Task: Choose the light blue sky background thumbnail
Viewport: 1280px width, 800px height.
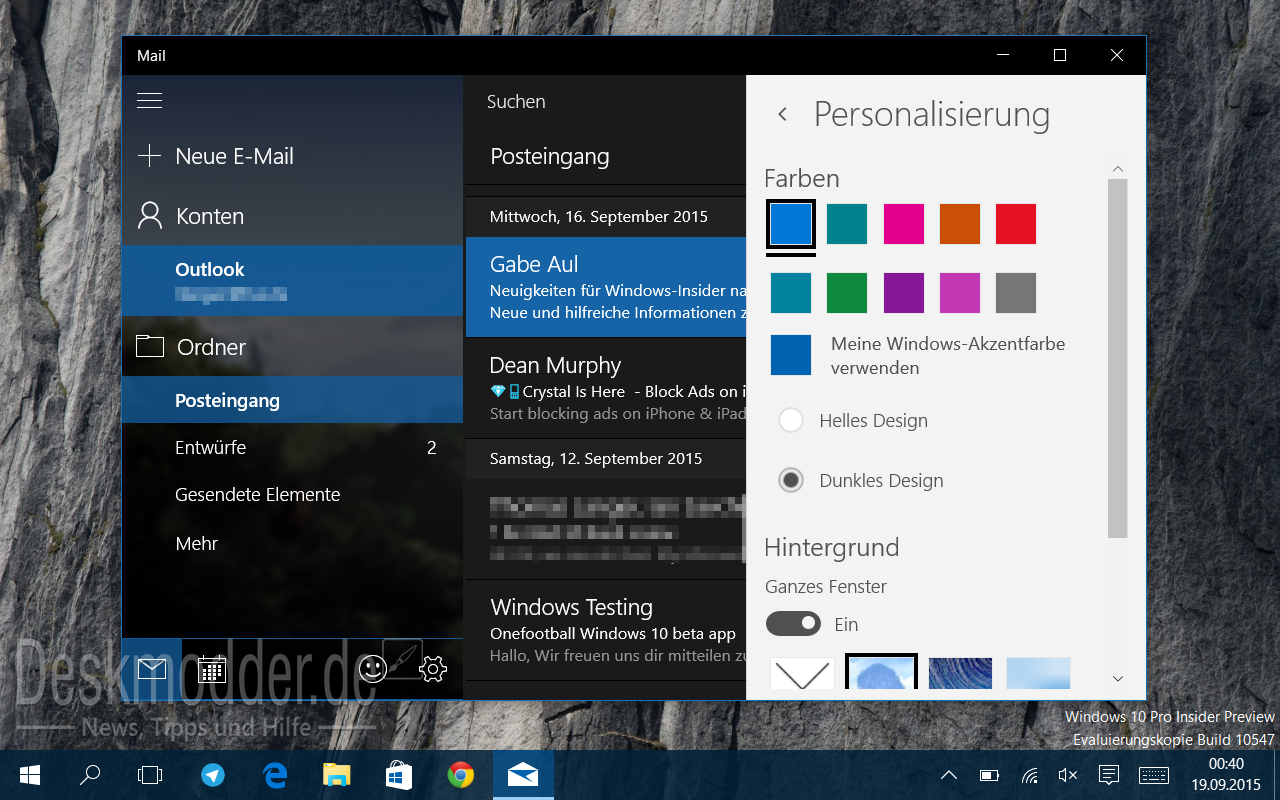Action: [x=1038, y=673]
